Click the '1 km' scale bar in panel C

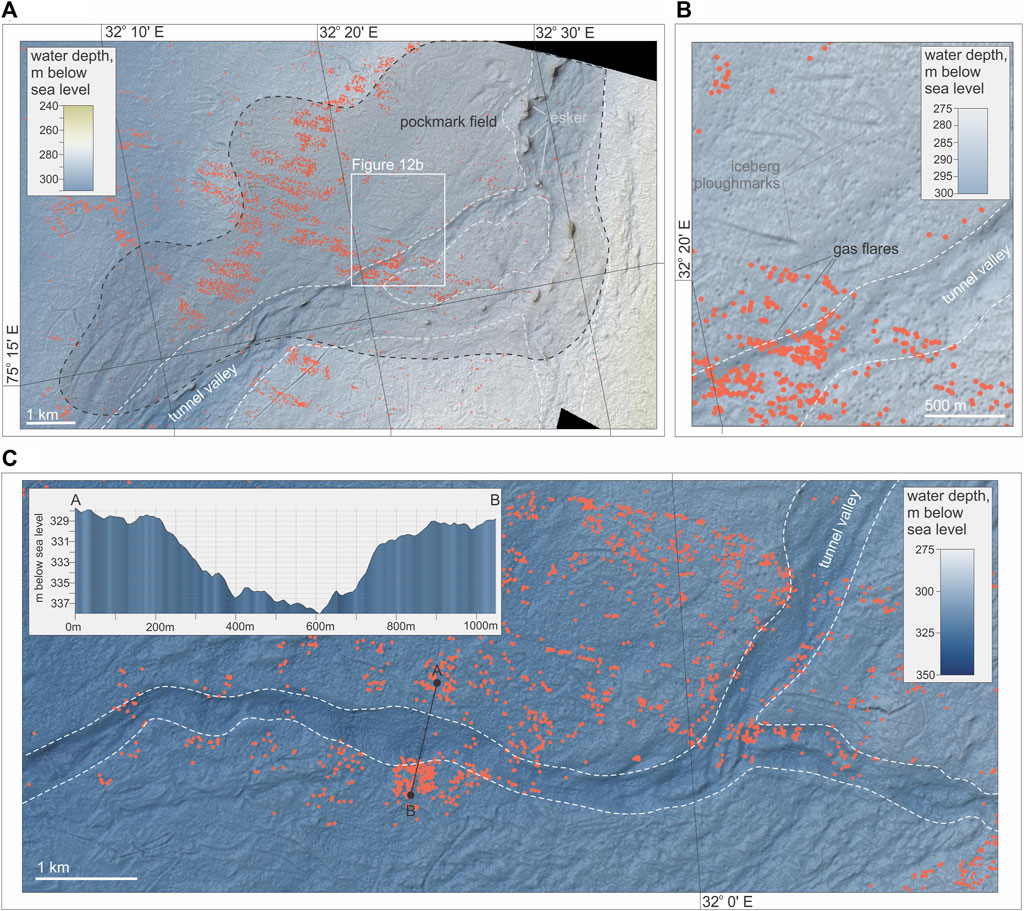point(86,872)
